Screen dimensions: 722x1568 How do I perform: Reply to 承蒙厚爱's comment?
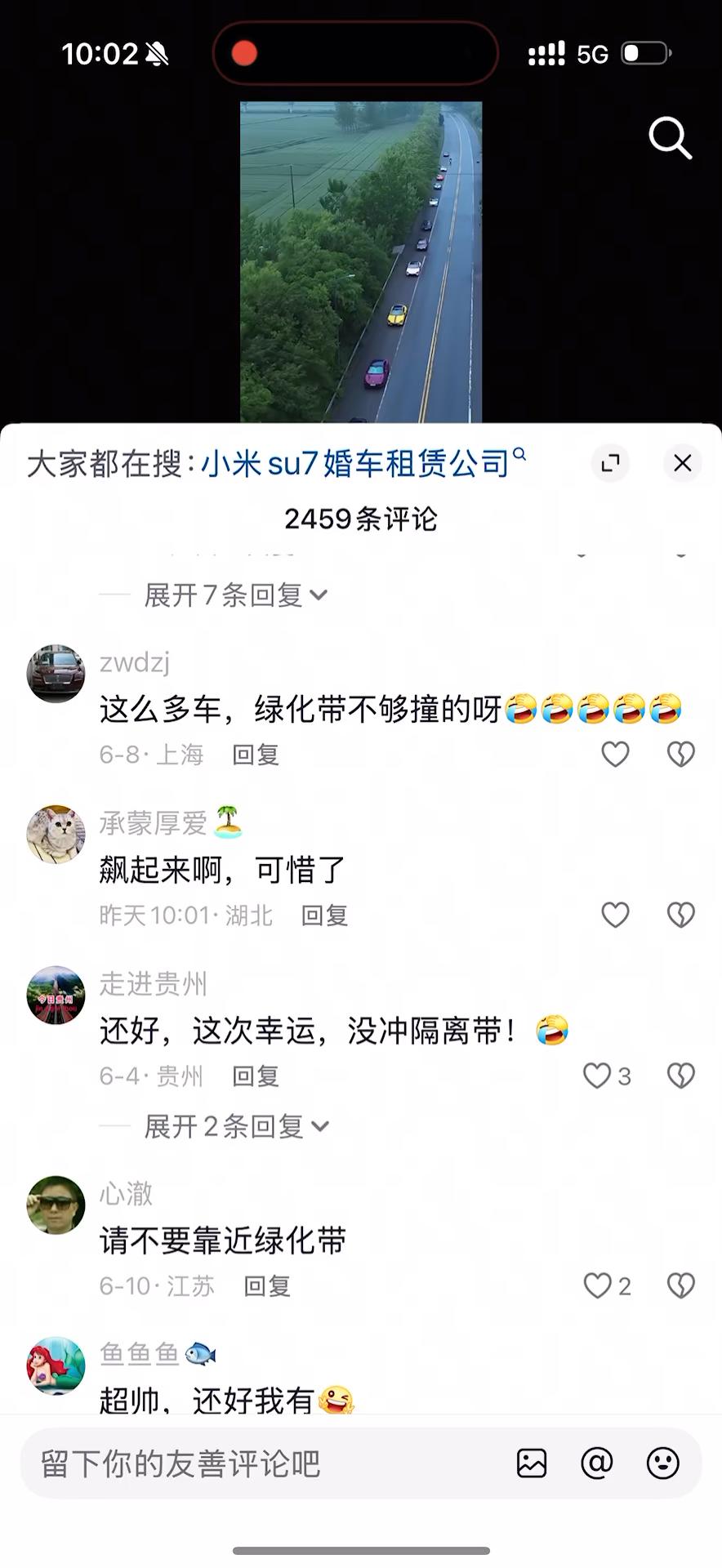tap(324, 915)
